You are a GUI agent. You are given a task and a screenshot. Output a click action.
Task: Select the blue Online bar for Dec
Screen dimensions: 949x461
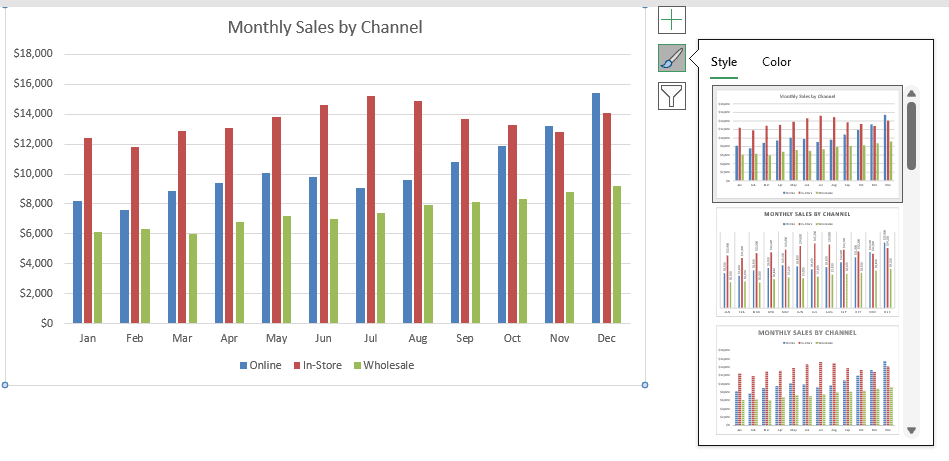tap(596, 208)
